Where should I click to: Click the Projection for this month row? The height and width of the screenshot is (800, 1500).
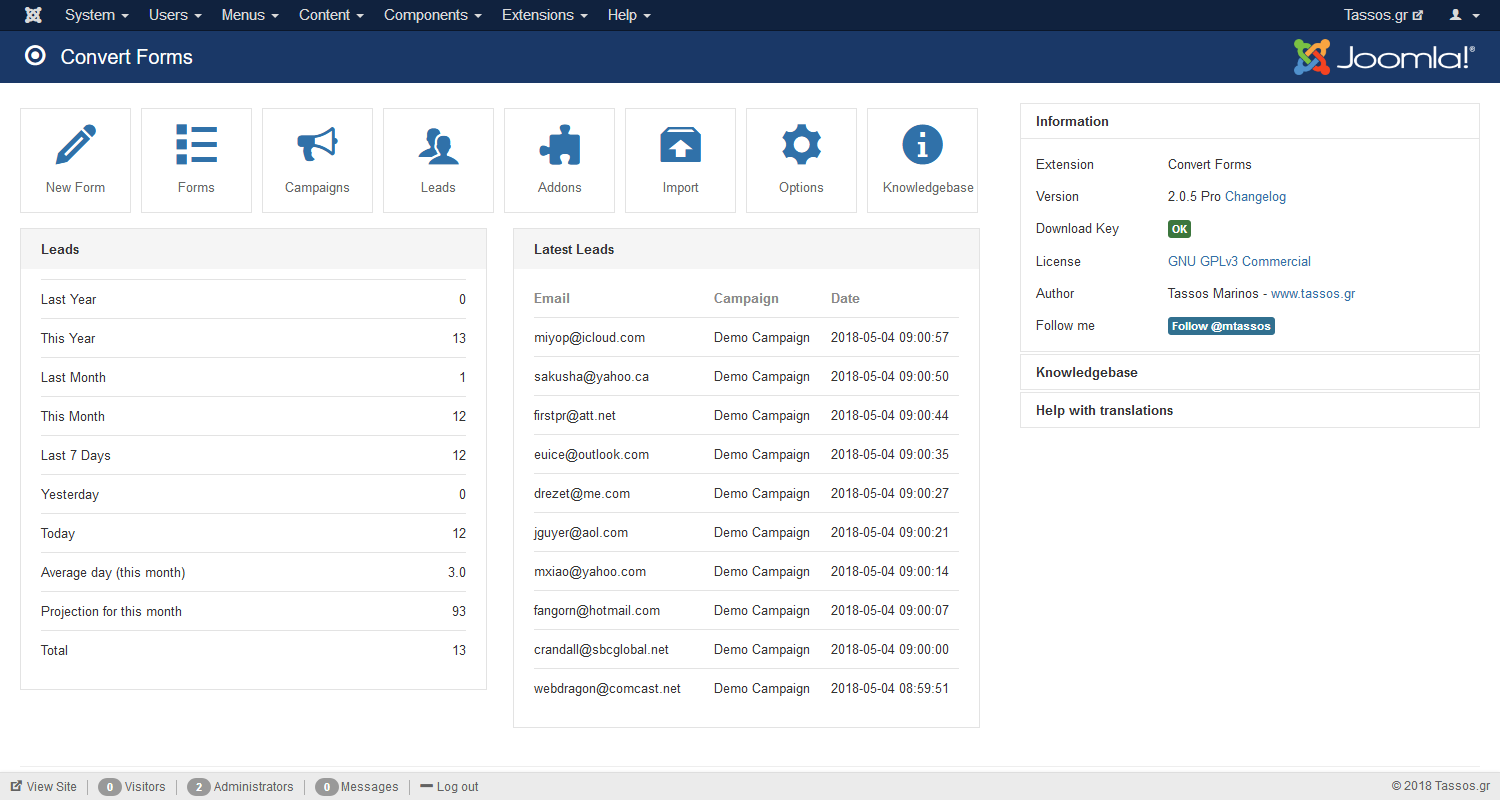253,611
